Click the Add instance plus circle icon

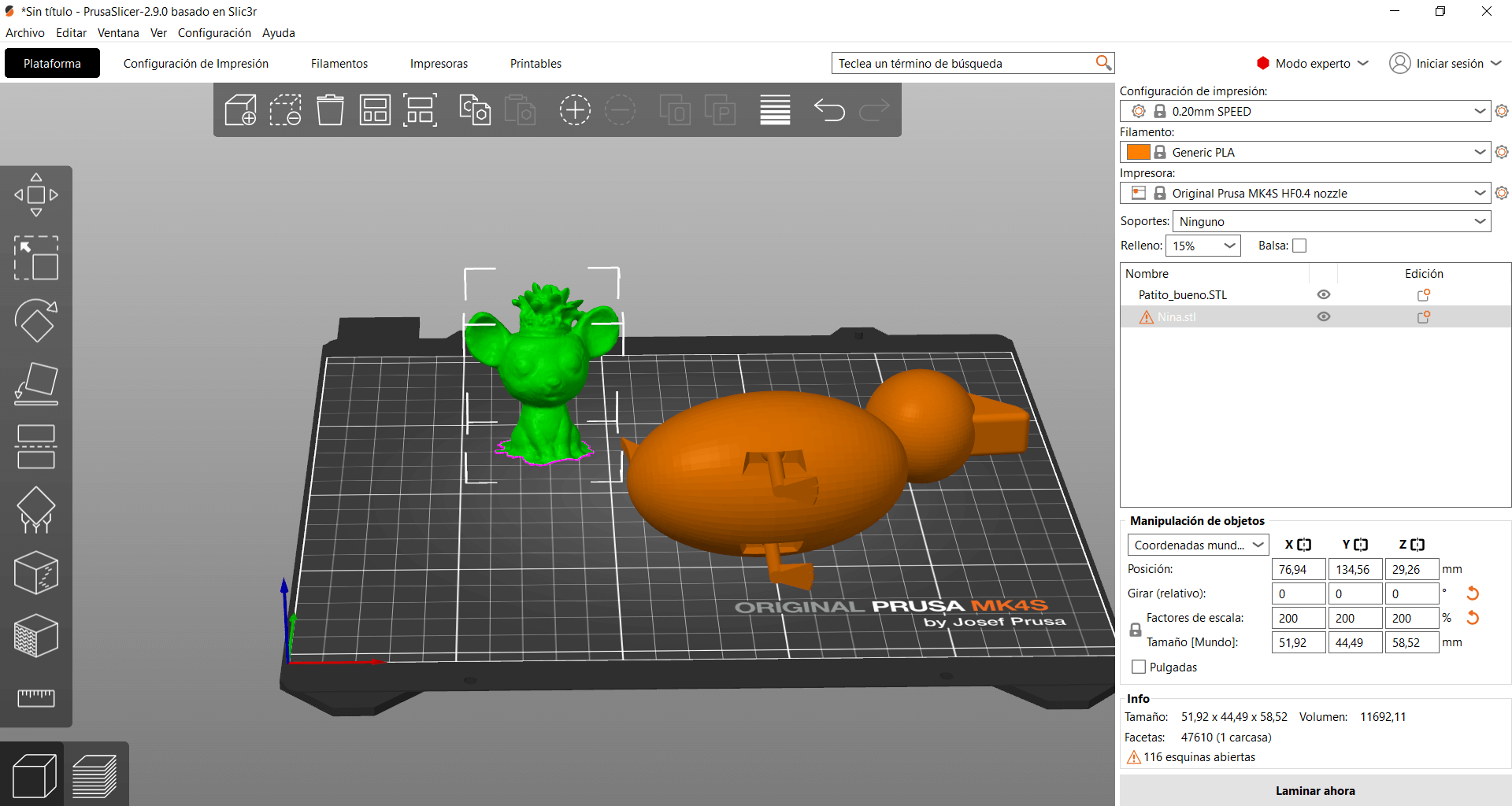pos(575,110)
